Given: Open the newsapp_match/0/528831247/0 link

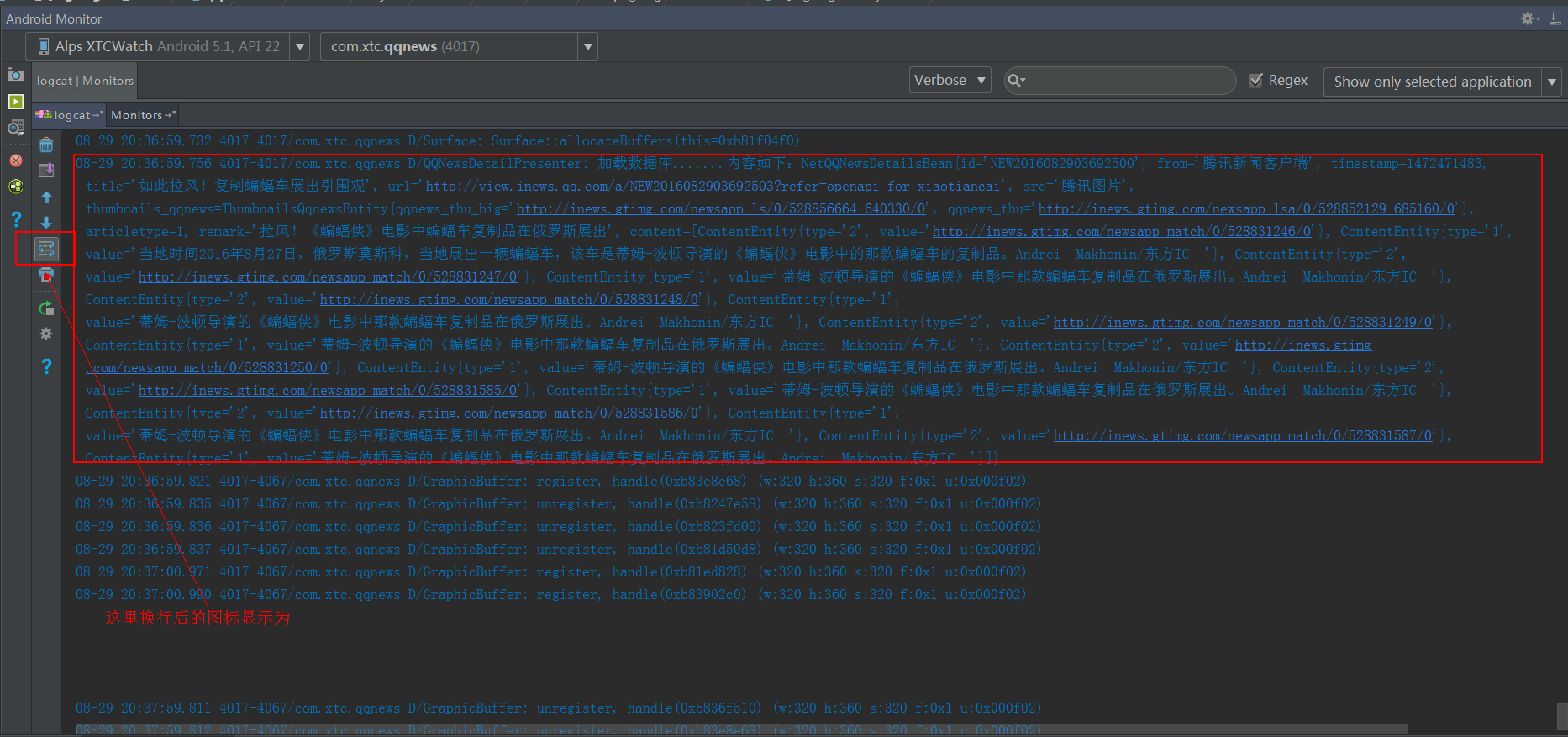Looking at the screenshot, I should pyautogui.click(x=328, y=277).
